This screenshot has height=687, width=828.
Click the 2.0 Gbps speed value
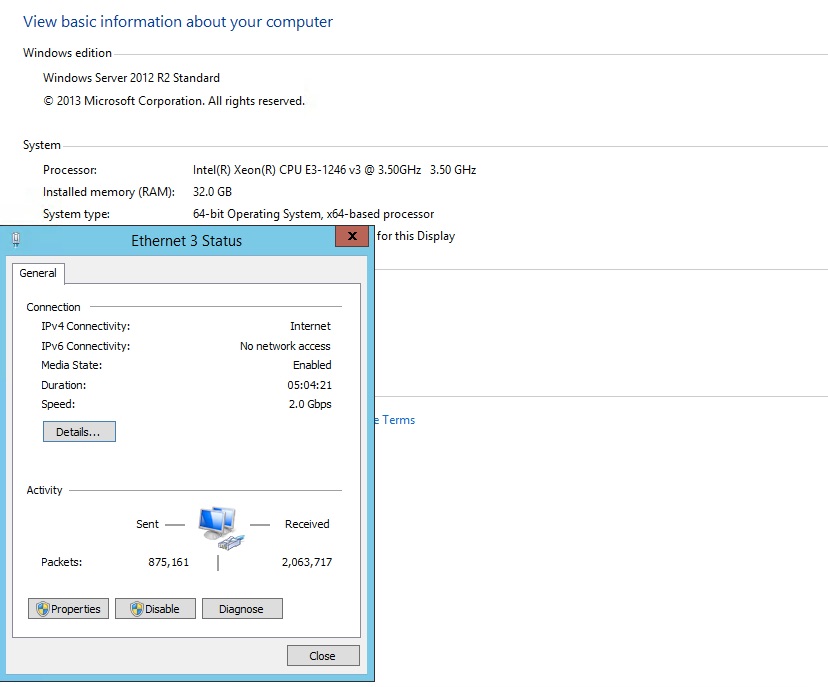click(x=310, y=404)
